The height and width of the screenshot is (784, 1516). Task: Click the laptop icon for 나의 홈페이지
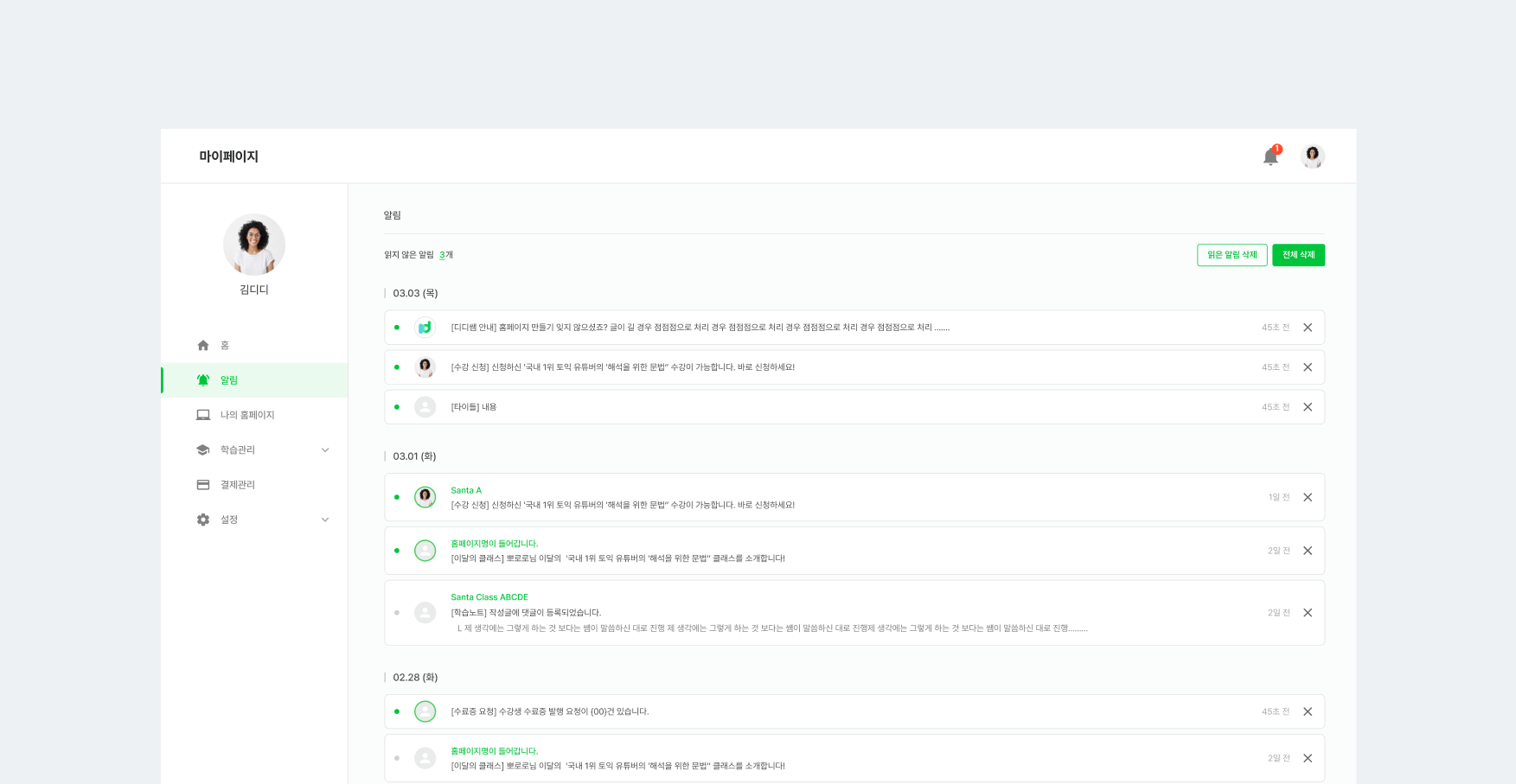click(203, 415)
